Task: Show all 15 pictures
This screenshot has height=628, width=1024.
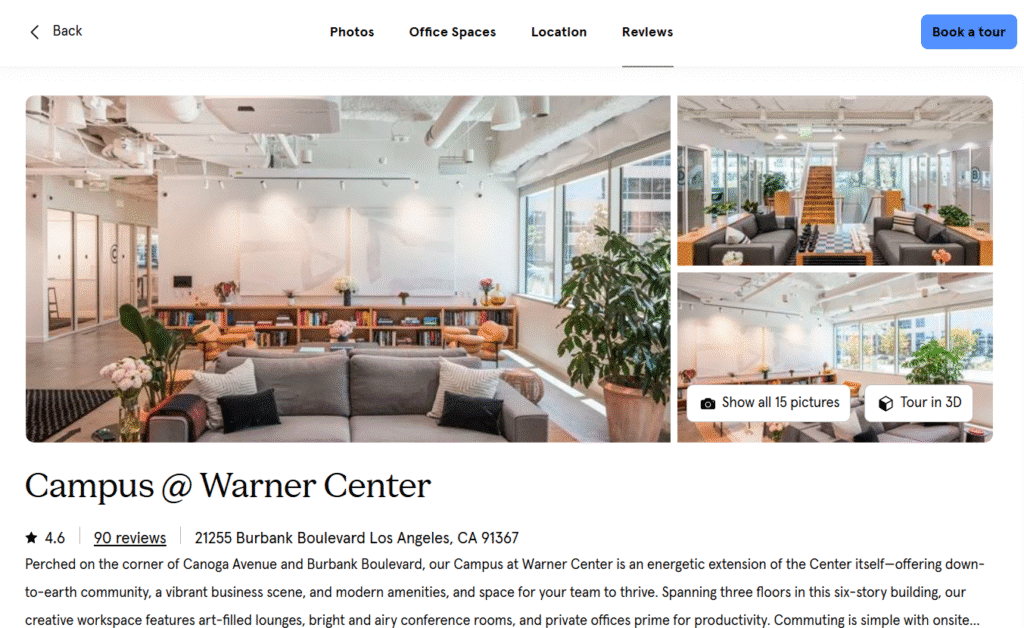Action: click(x=769, y=403)
